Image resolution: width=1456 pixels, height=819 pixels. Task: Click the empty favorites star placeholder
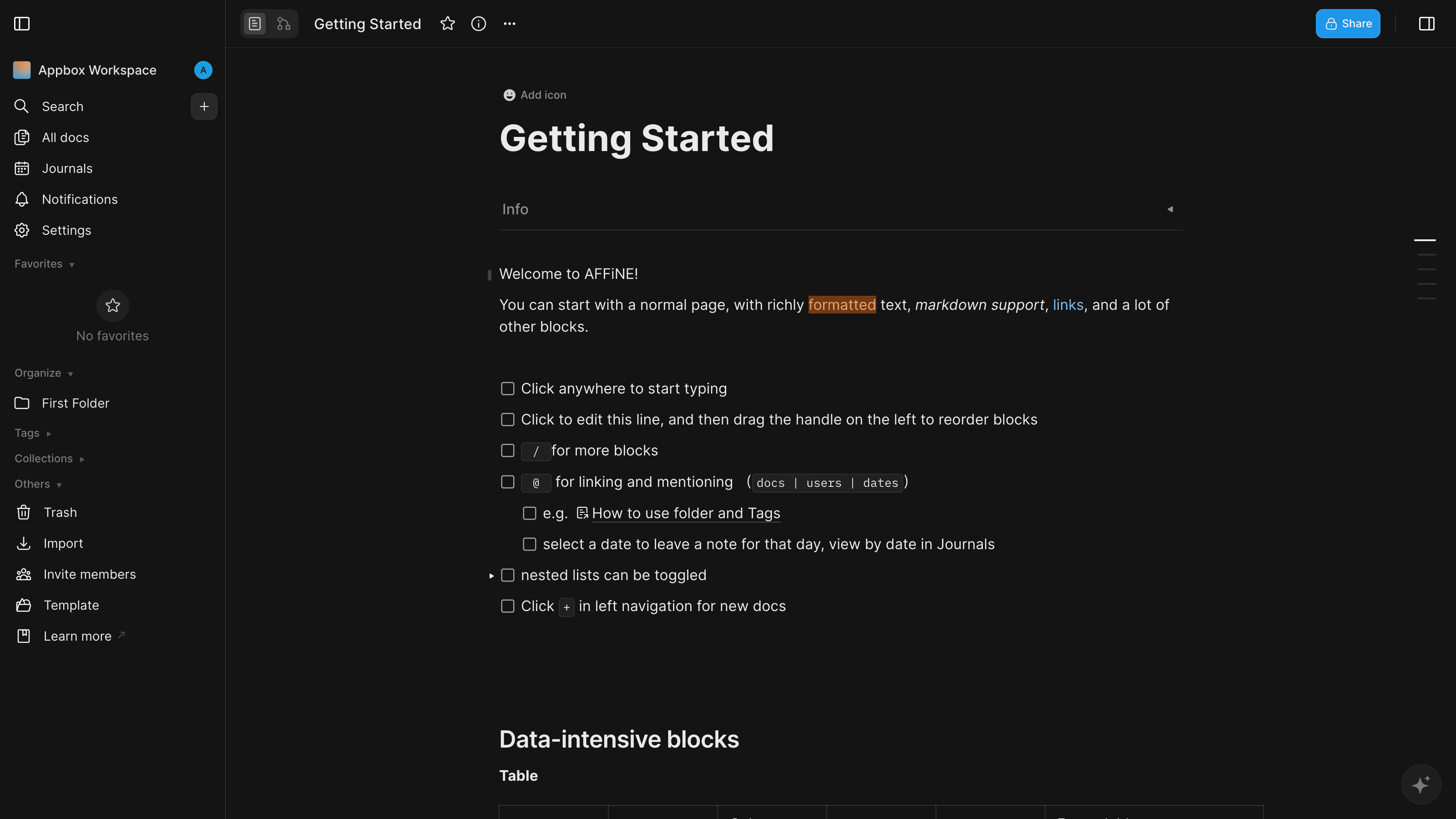tap(112, 305)
